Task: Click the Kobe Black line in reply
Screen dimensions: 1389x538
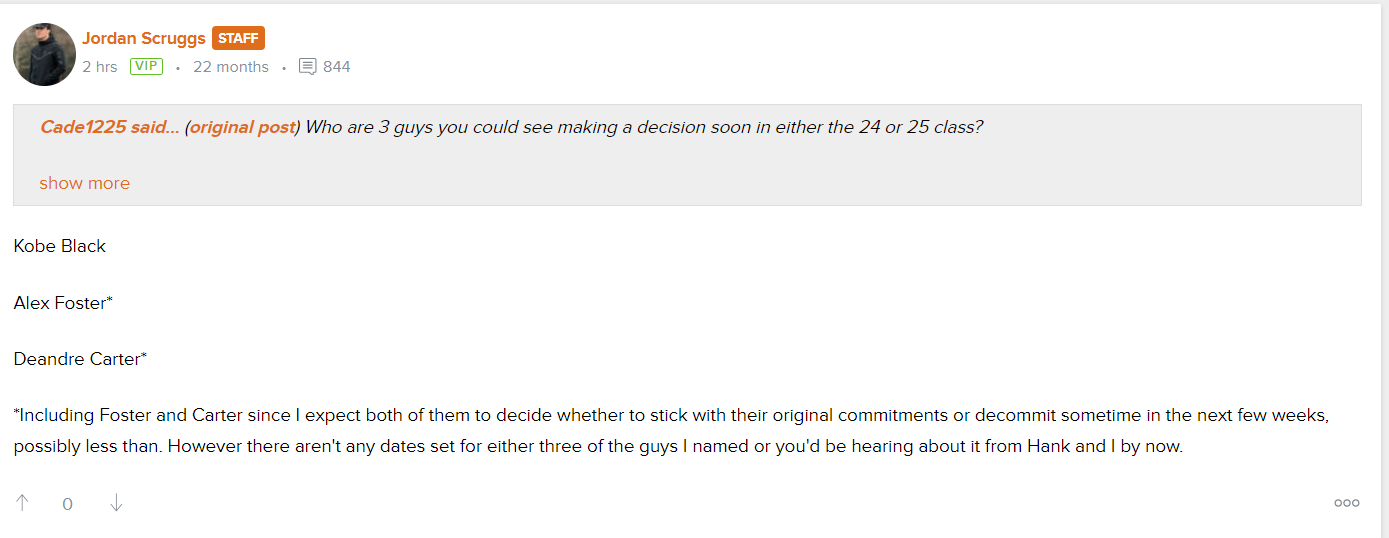Action: pyautogui.click(x=60, y=246)
